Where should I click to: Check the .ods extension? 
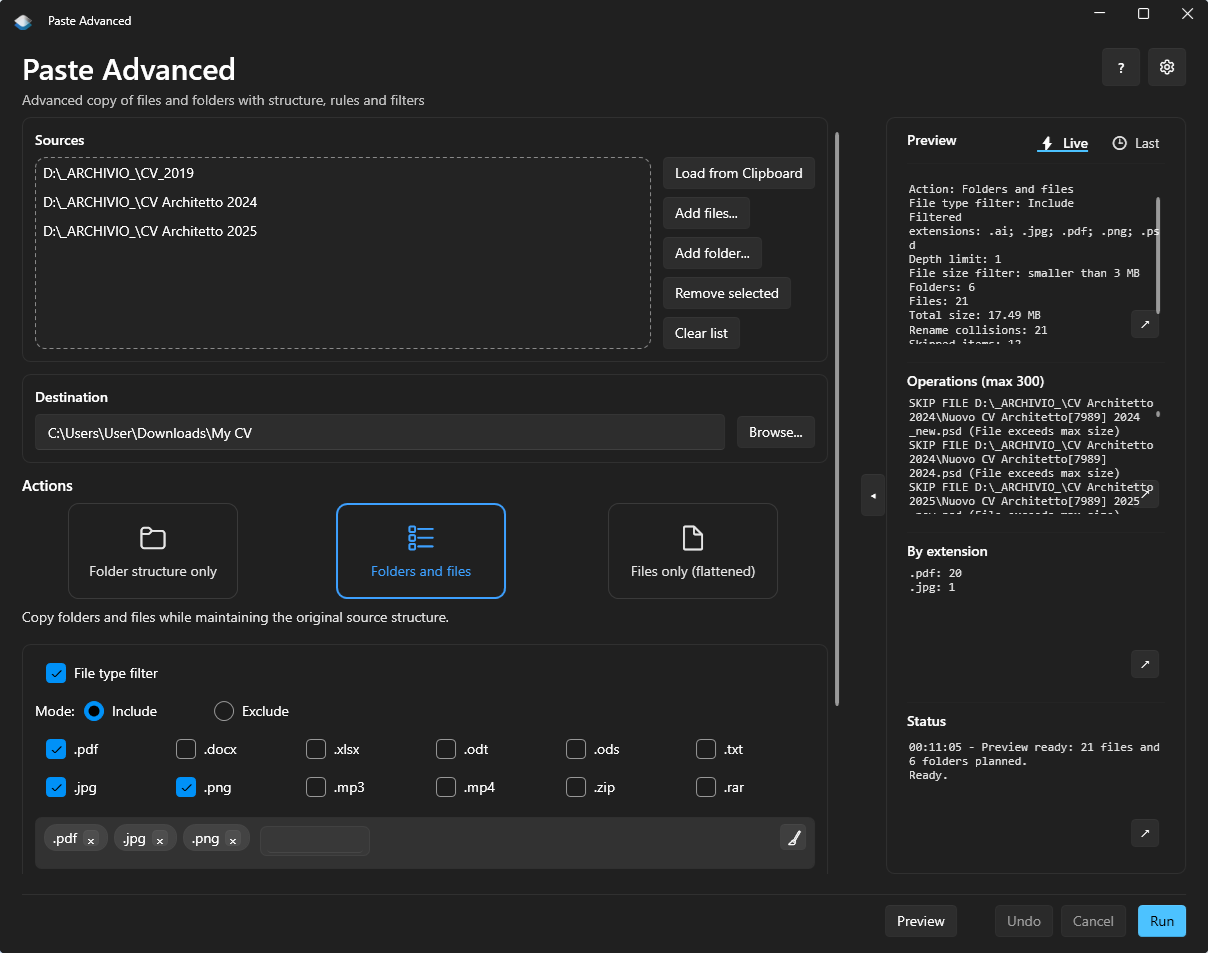576,749
